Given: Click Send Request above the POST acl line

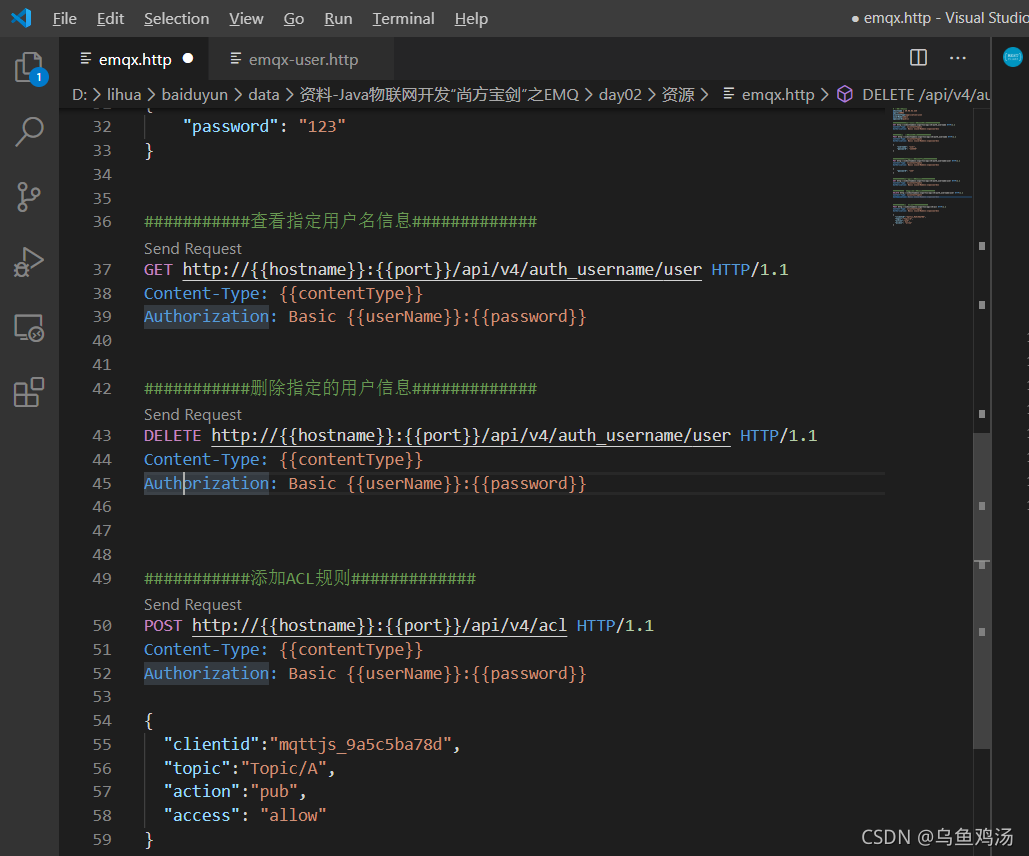Looking at the screenshot, I should pyautogui.click(x=192, y=604).
